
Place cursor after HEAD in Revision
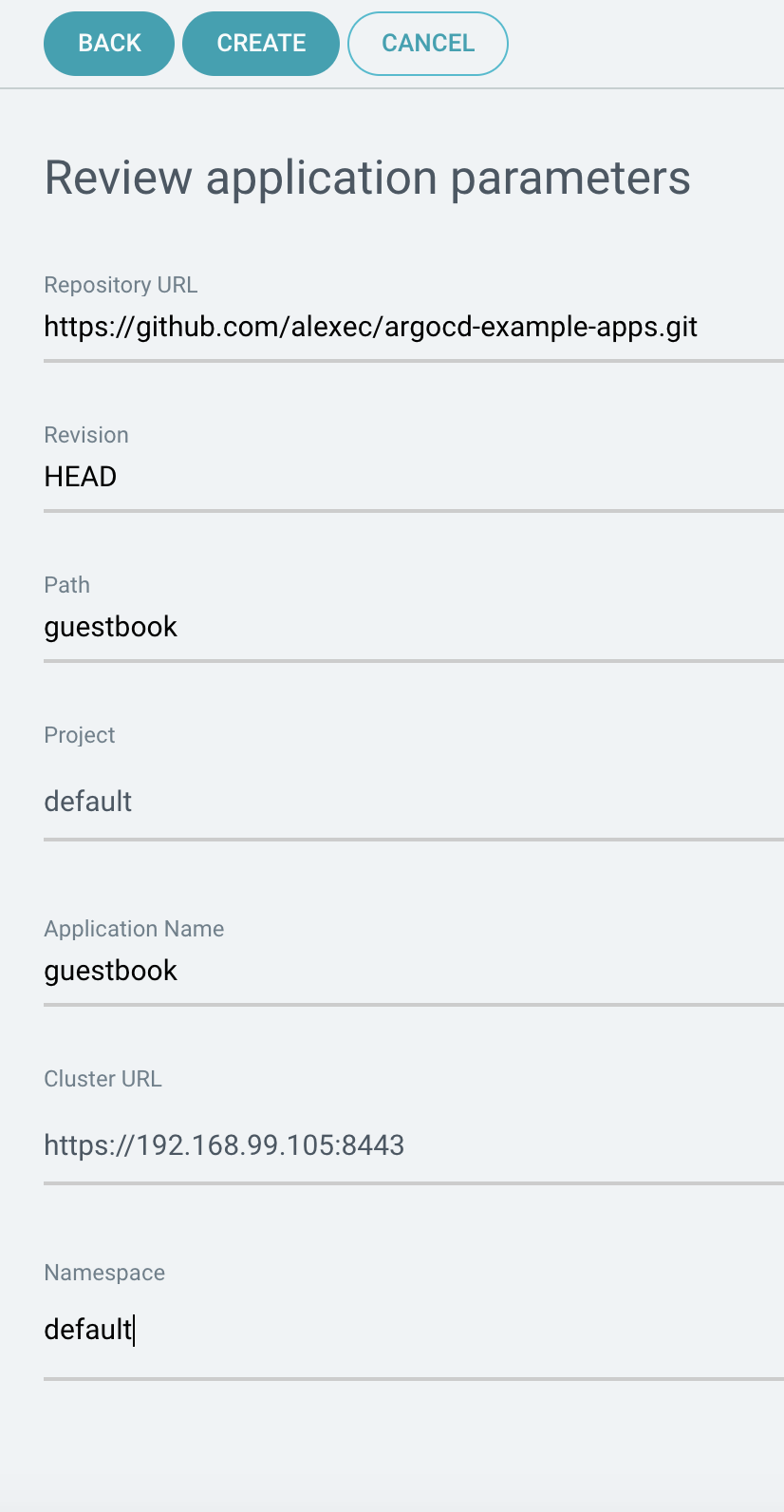tap(119, 477)
